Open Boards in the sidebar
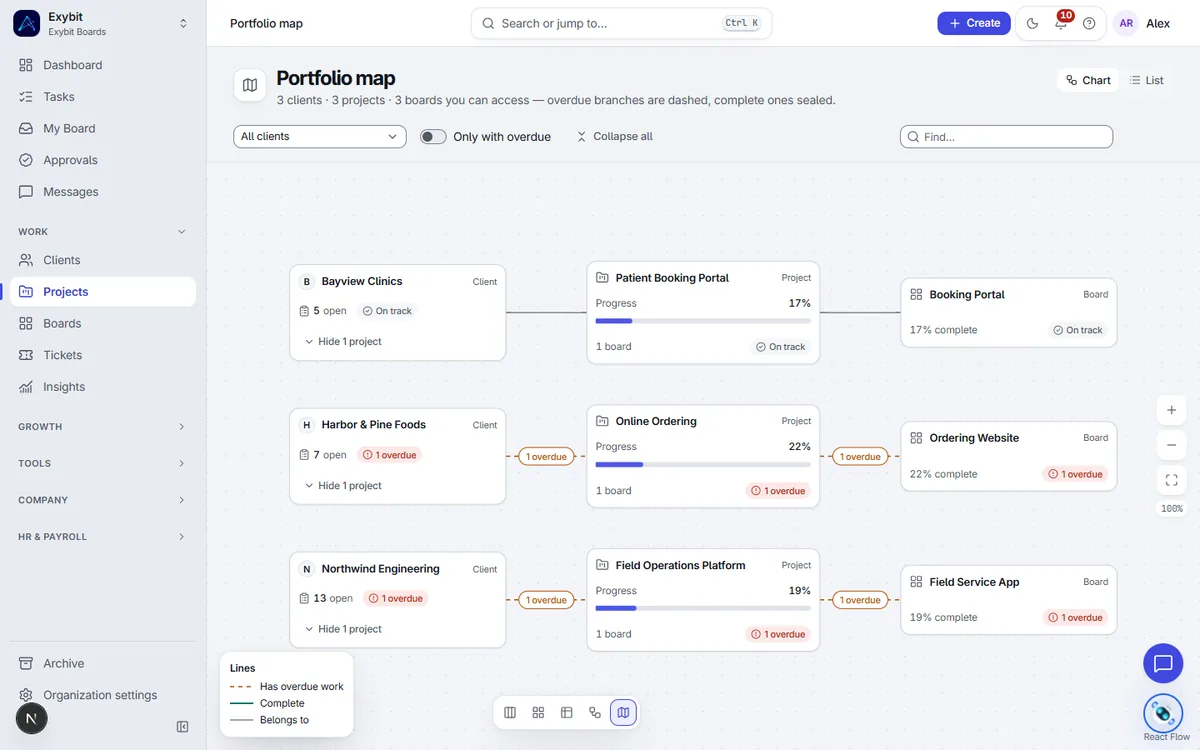 pyautogui.click(x=103, y=323)
